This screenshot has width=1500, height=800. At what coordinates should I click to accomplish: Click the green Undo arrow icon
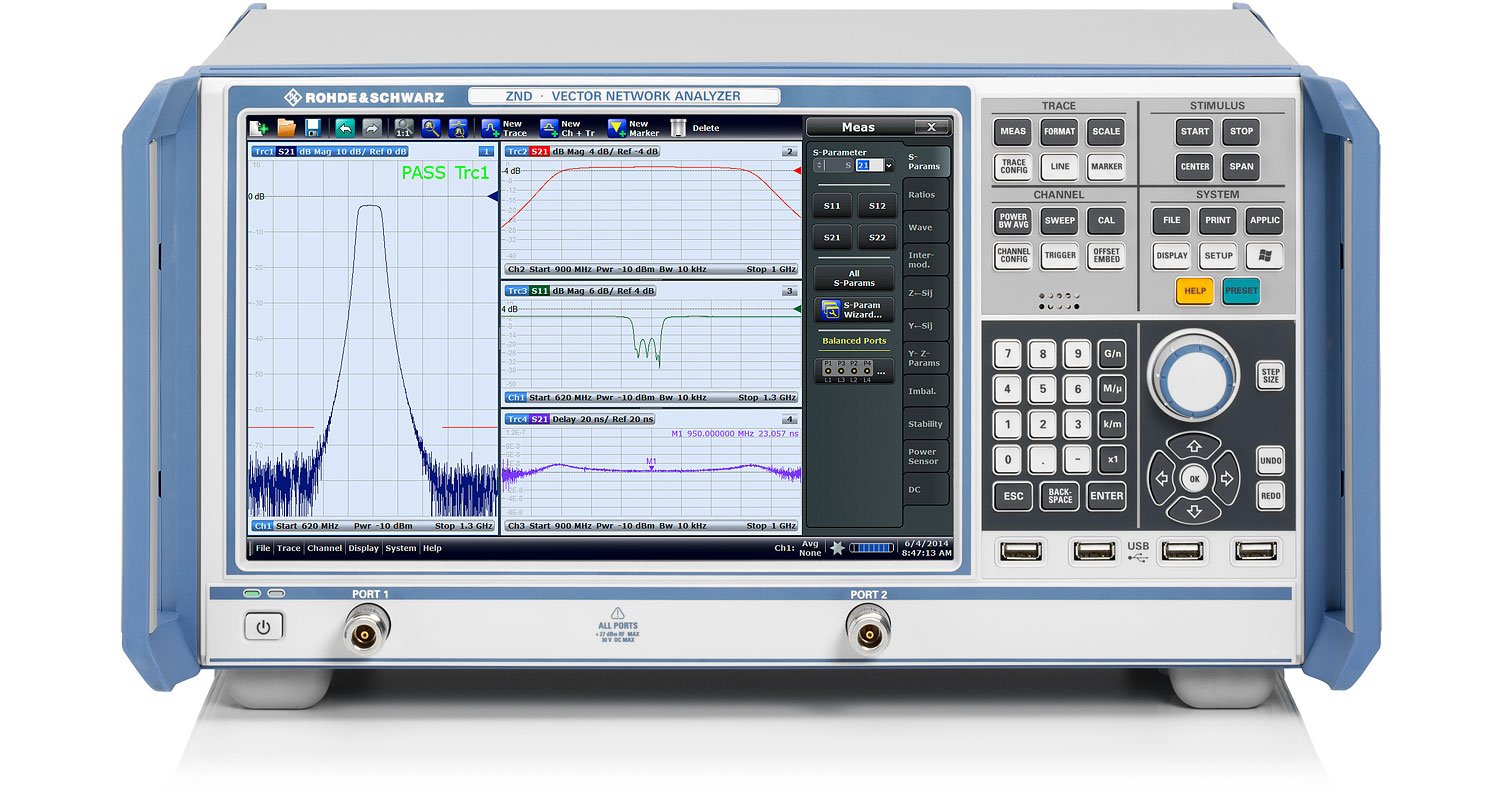click(x=344, y=128)
